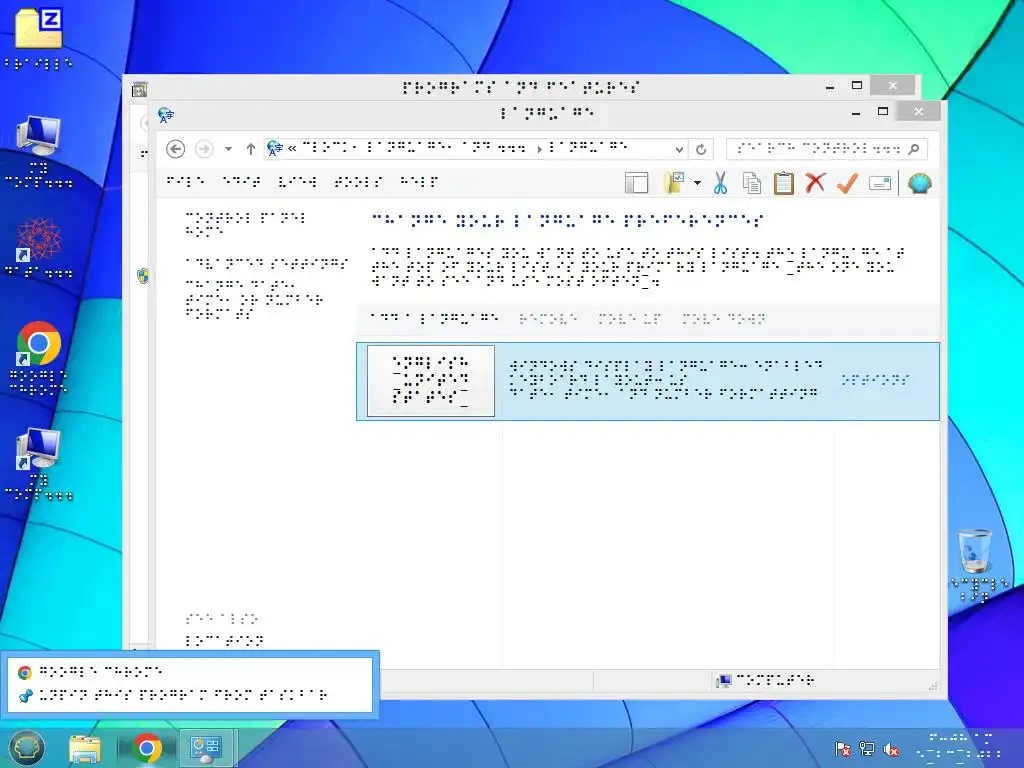Click the Language window title icon
Viewport: 1024px width, 768px height.
coord(166,115)
